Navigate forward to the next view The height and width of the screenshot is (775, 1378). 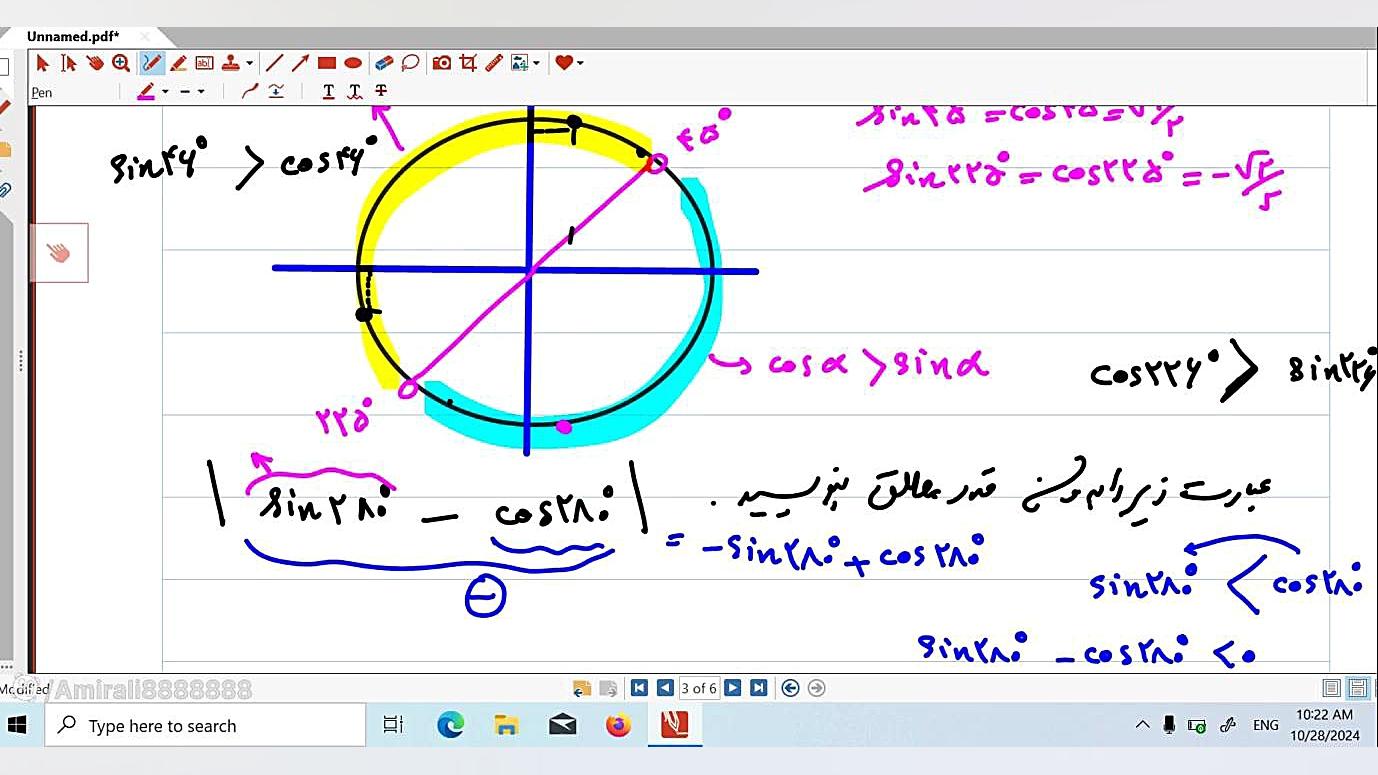click(816, 688)
